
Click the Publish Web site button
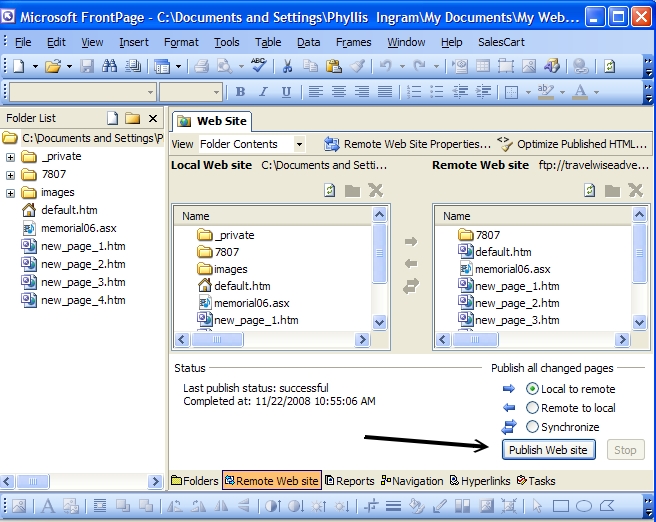[548, 450]
